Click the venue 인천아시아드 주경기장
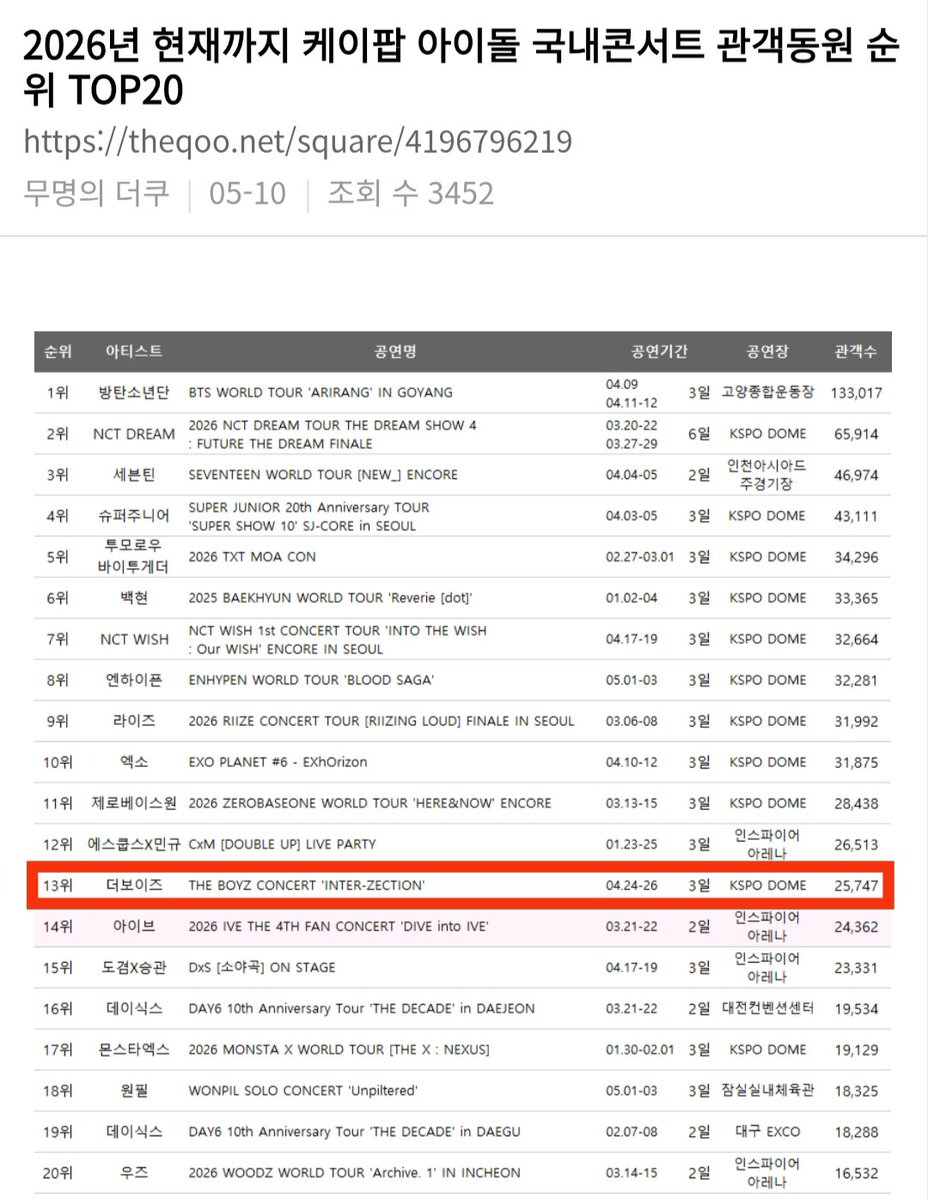Image resolution: width=928 pixels, height=1200 pixels. coord(767,475)
